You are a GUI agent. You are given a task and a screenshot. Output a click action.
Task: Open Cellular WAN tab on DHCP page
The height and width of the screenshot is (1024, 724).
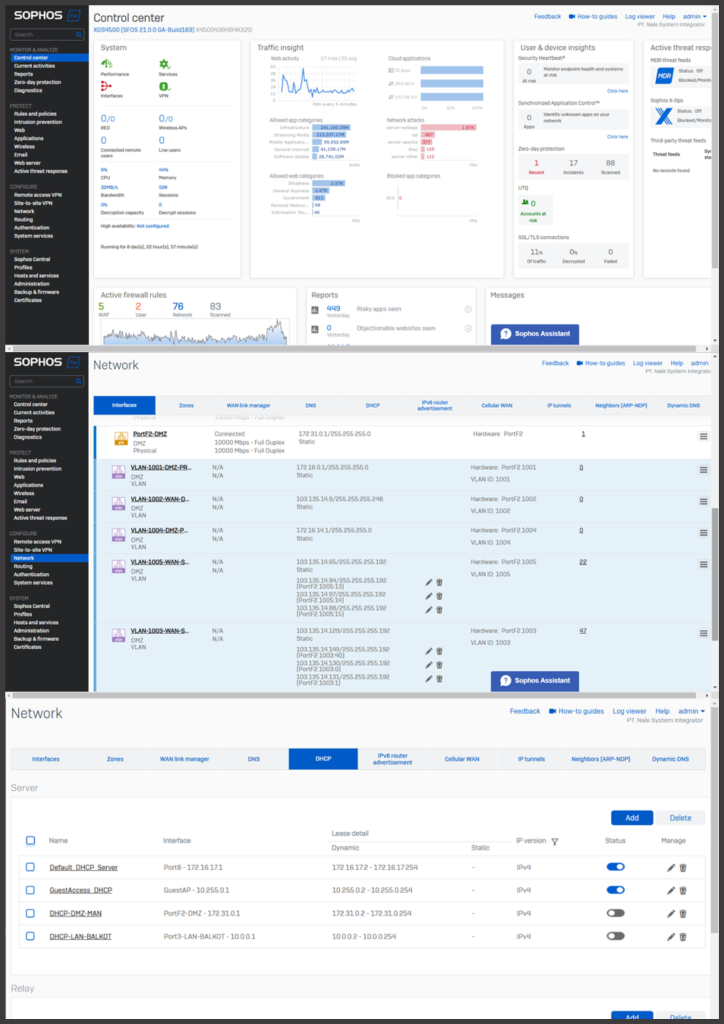[x=462, y=759]
